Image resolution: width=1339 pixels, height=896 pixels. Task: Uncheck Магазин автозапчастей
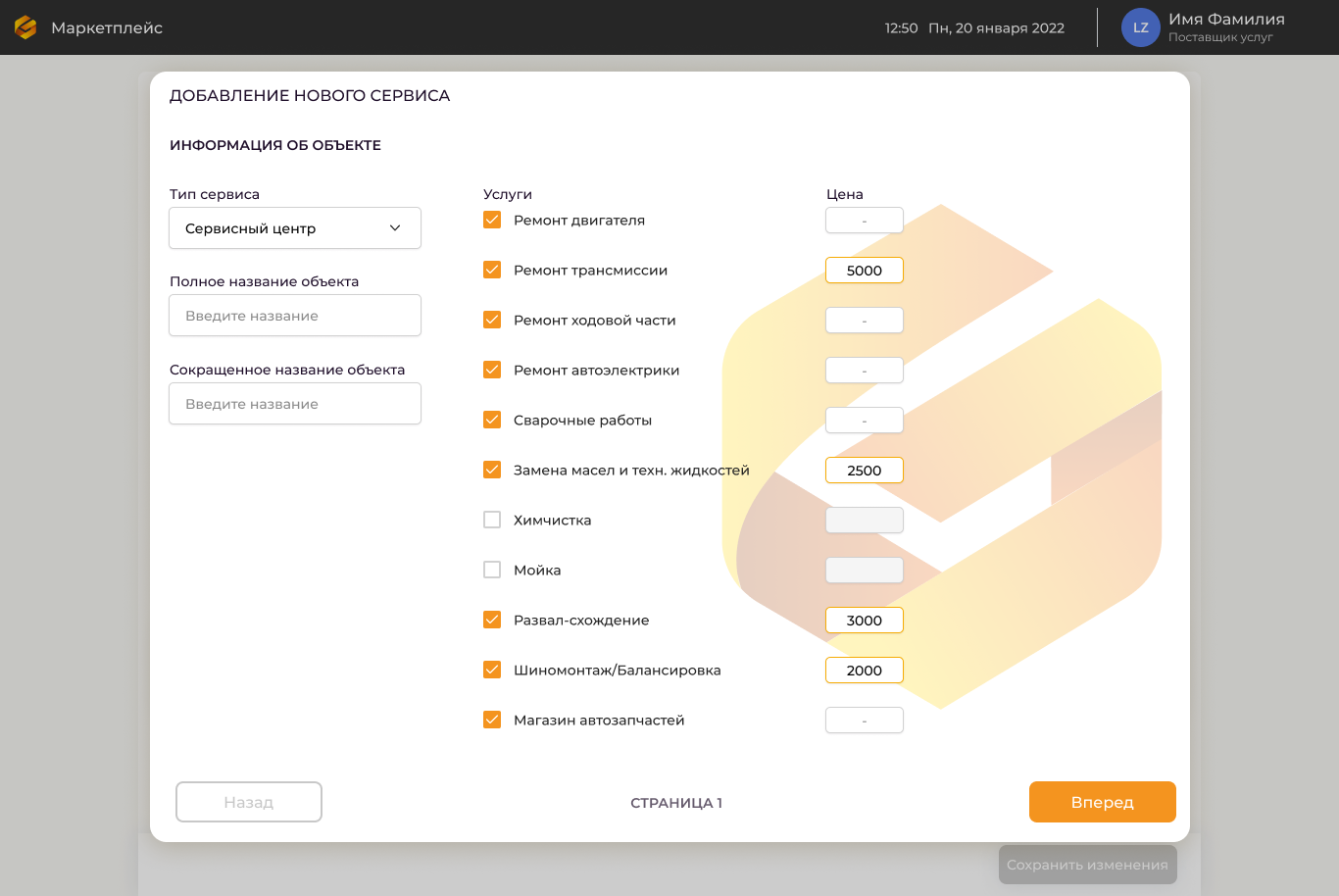click(x=492, y=721)
